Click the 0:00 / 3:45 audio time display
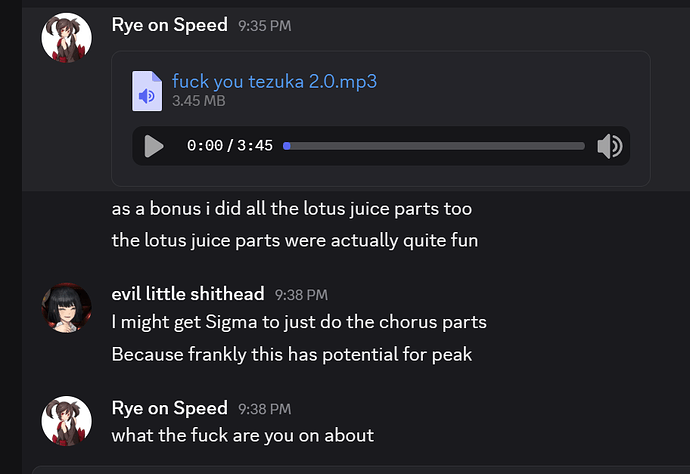690x474 pixels. tap(230, 146)
